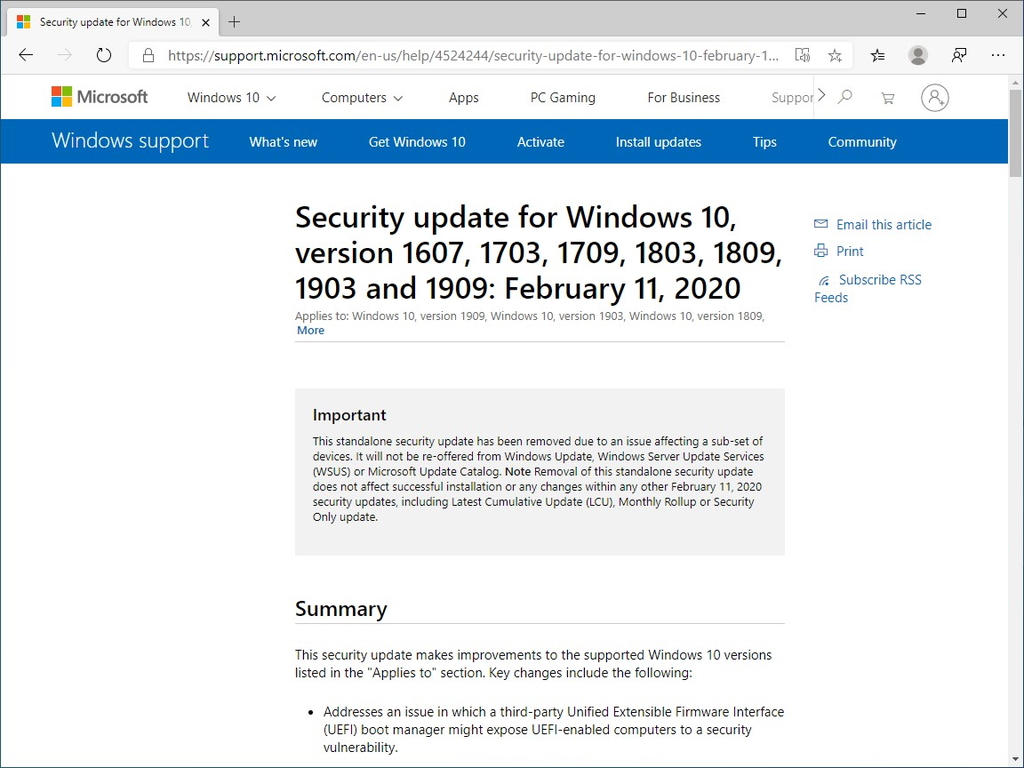
Task: Open the shopping cart icon
Action: click(x=887, y=97)
